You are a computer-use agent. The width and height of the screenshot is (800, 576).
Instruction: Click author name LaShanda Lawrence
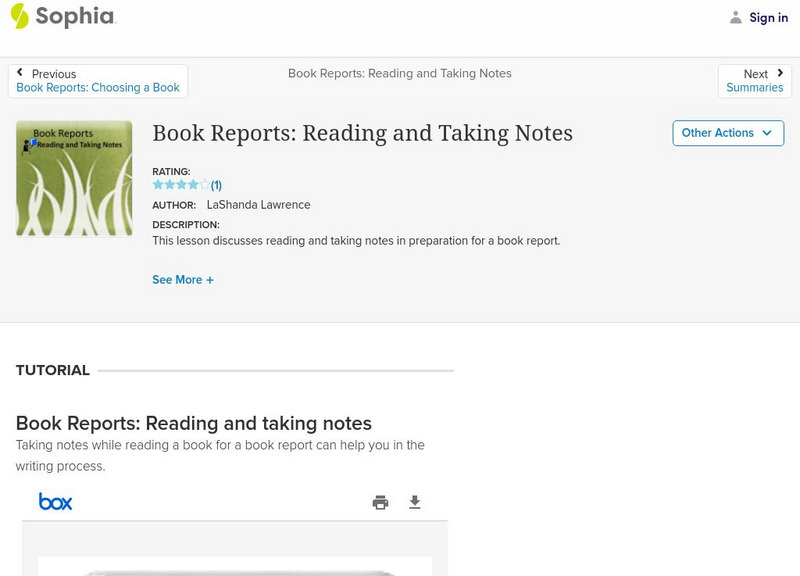point(258,205)
